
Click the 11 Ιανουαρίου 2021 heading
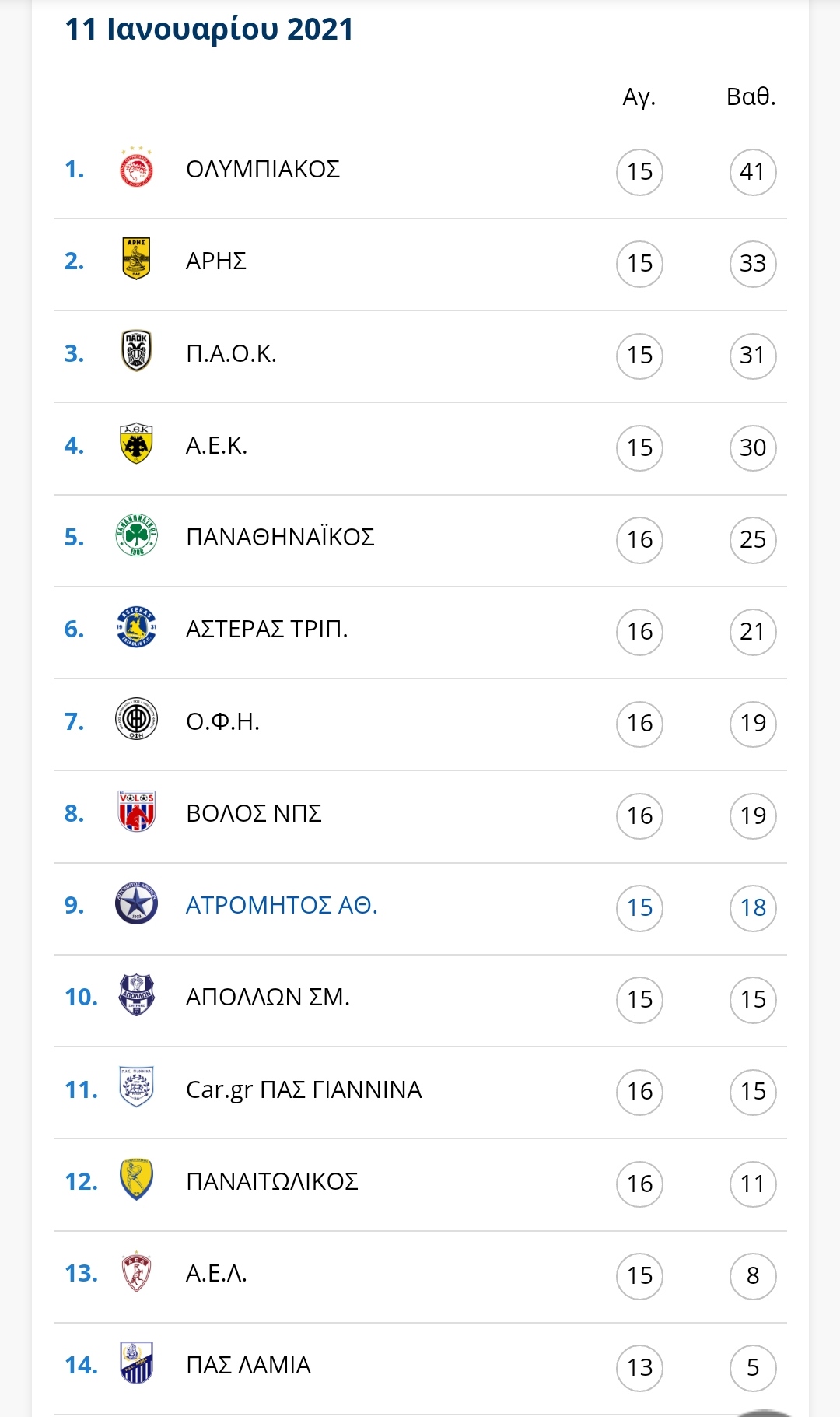point(209,30)
